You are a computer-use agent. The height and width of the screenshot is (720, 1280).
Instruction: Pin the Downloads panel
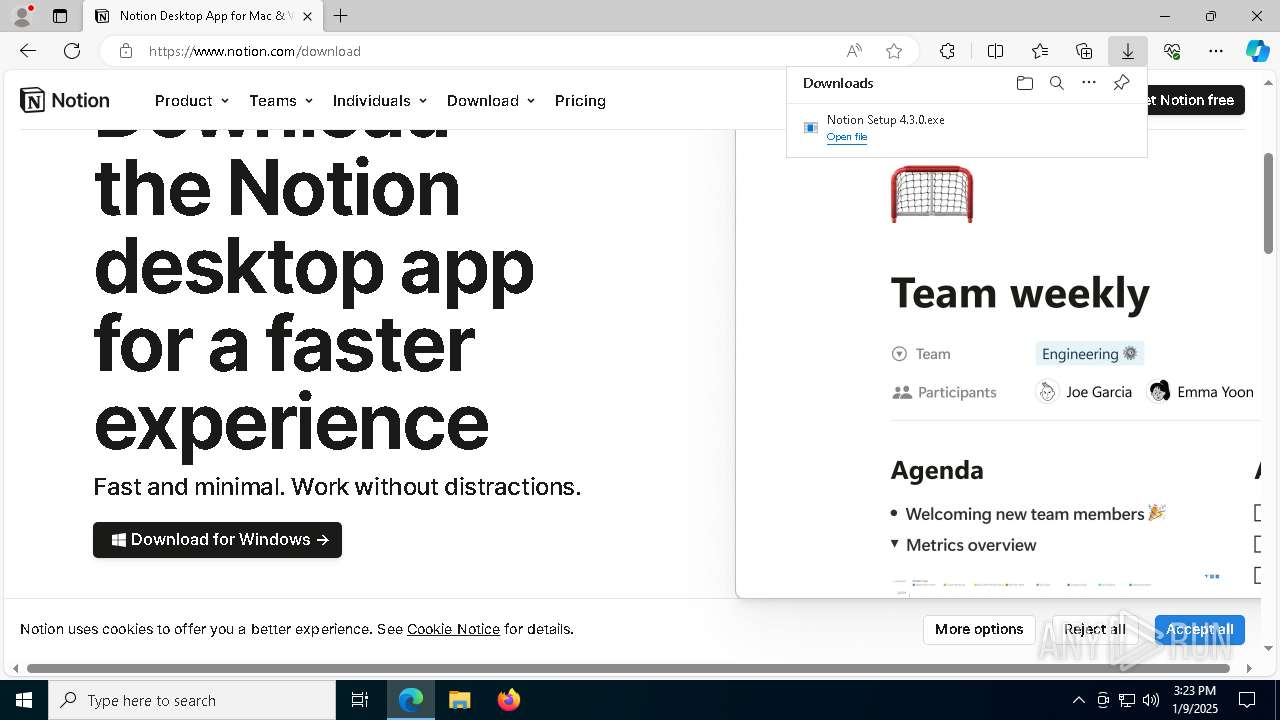tap(1121, 83)
